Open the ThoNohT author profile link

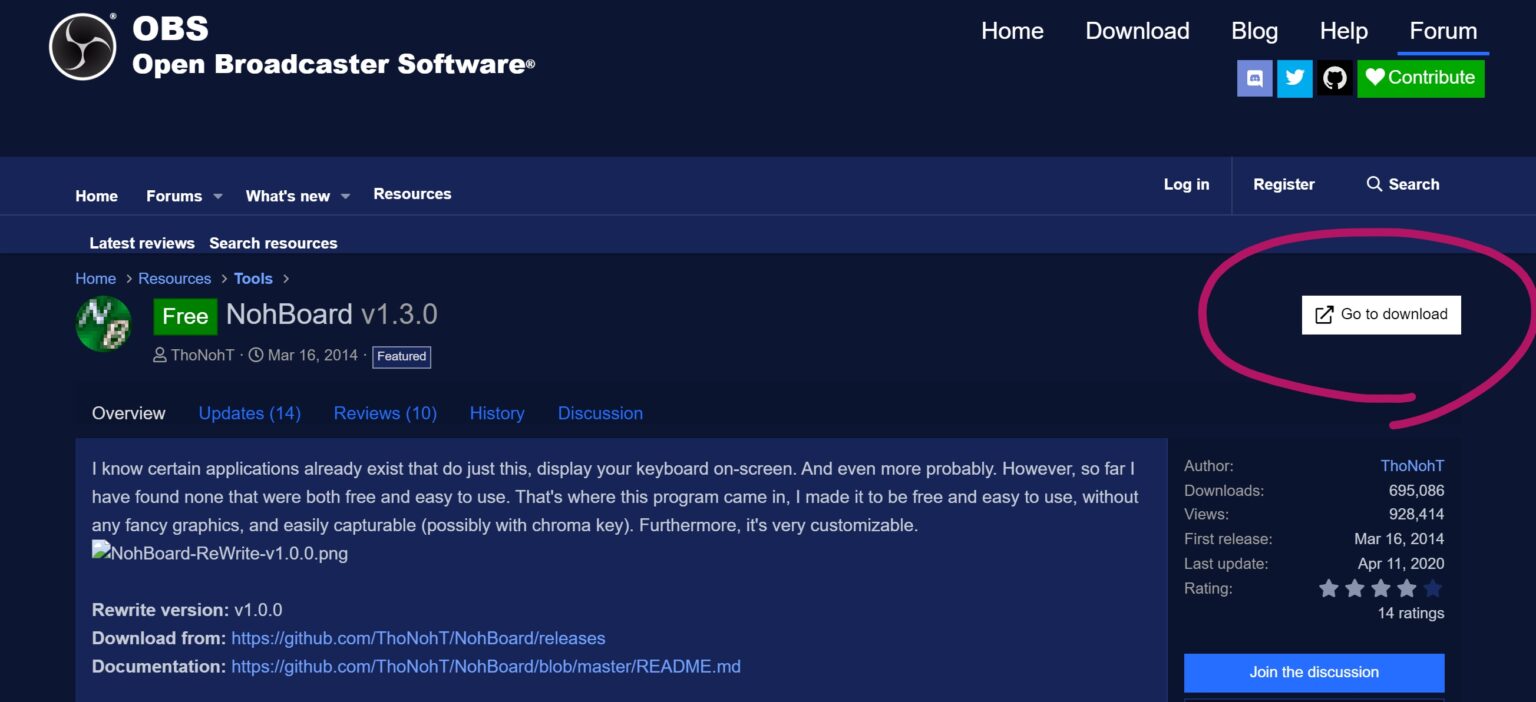coord(1412,466)
